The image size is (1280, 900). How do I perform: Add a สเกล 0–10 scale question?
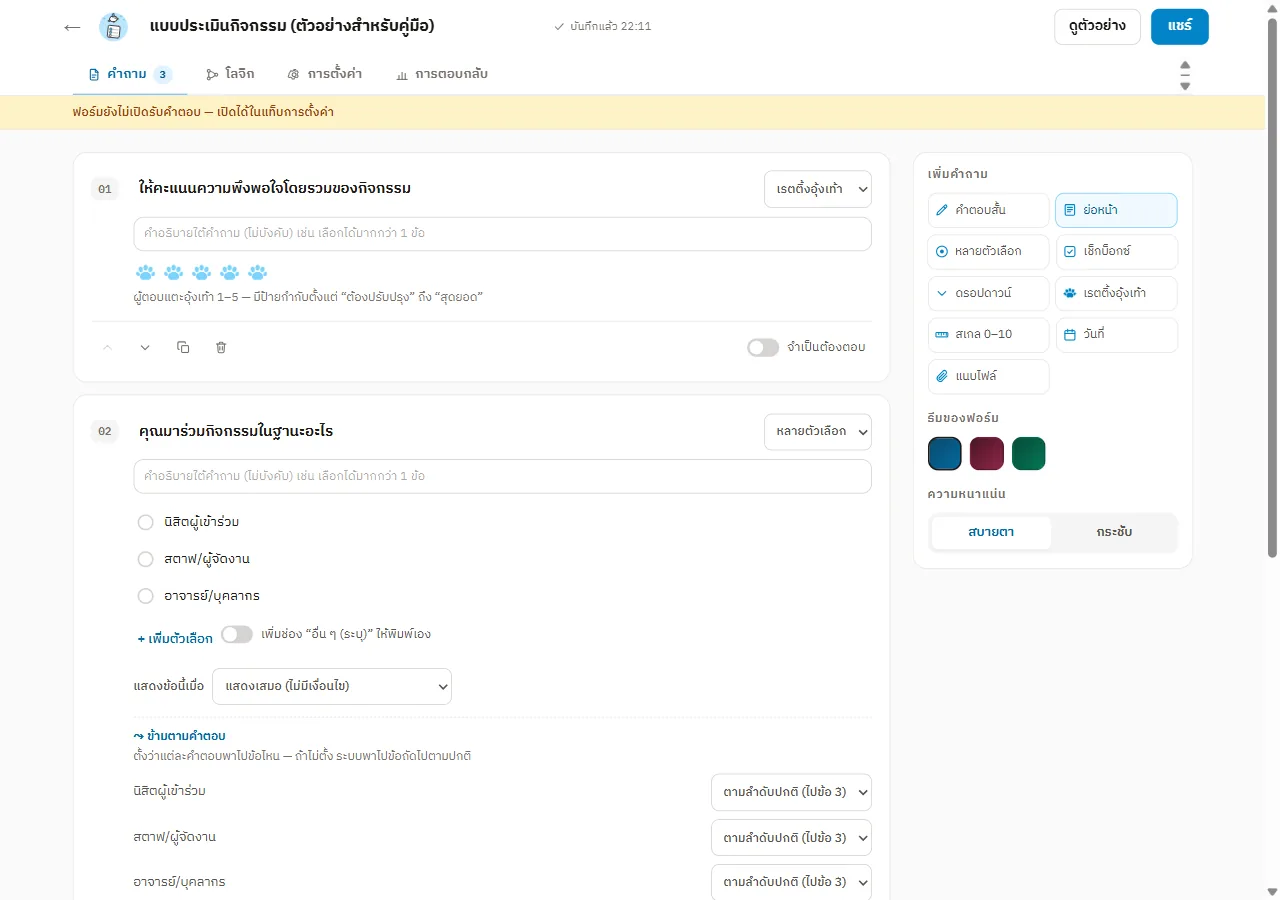point(989,334)
